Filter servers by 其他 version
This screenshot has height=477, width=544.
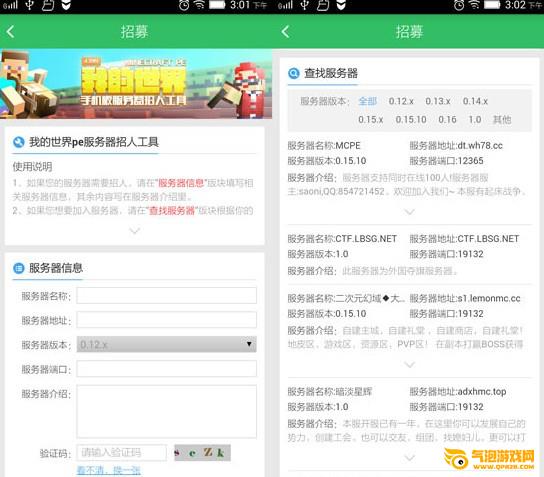502,120
